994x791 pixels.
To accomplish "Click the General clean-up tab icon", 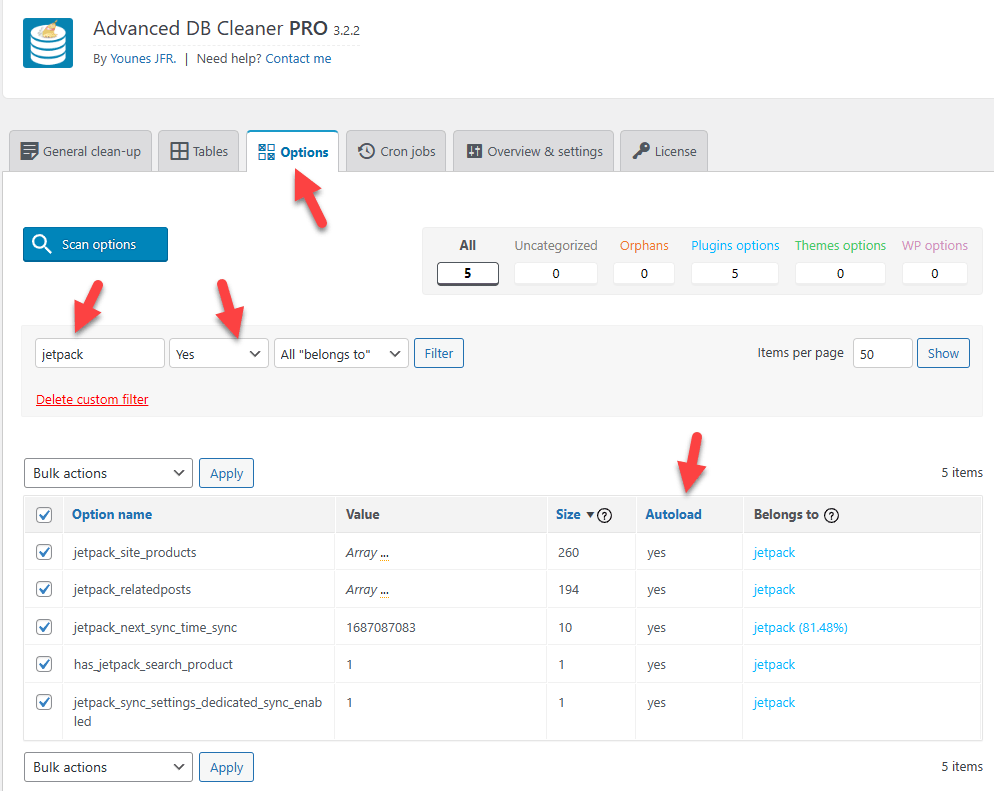I will coord(29,151).
